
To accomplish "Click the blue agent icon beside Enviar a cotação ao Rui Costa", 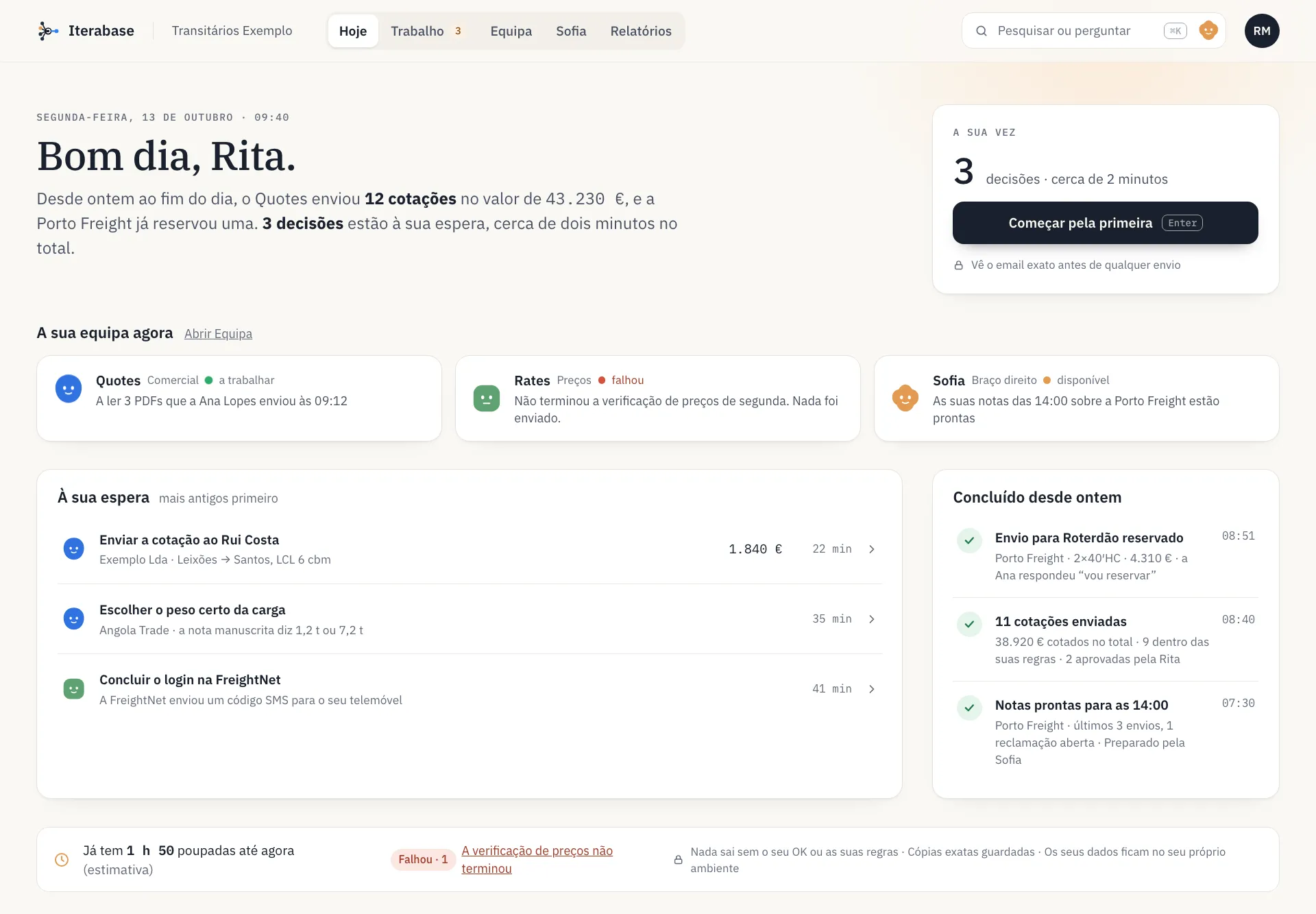I will [74, 549].
